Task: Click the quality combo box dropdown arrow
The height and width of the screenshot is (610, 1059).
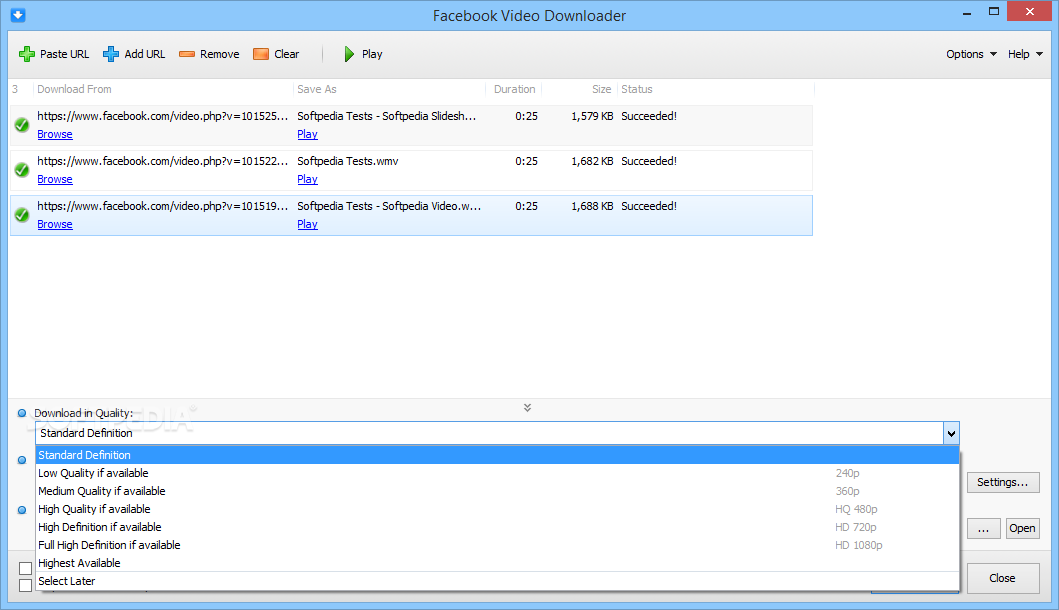Action: [951, 433]
